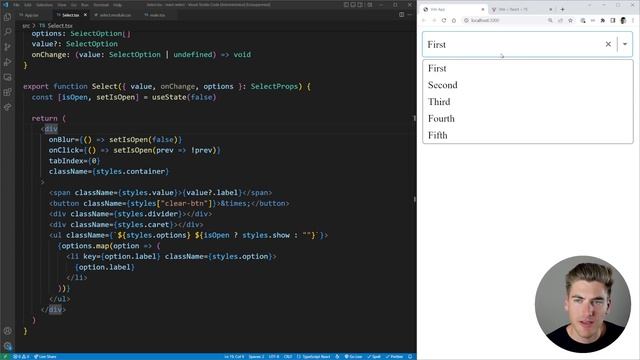Toggle the select dropdown caret arrow
The image size is (640, 360).
(625, 44)
